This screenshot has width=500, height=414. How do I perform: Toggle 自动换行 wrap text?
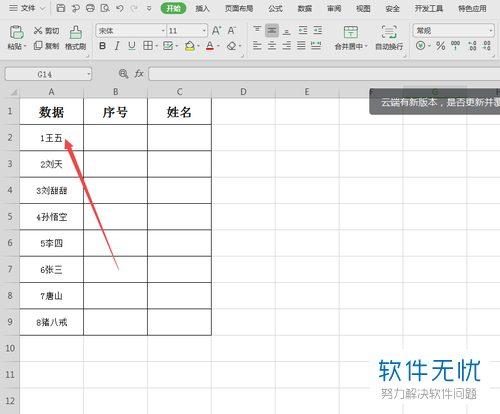[x=389, y=38]
